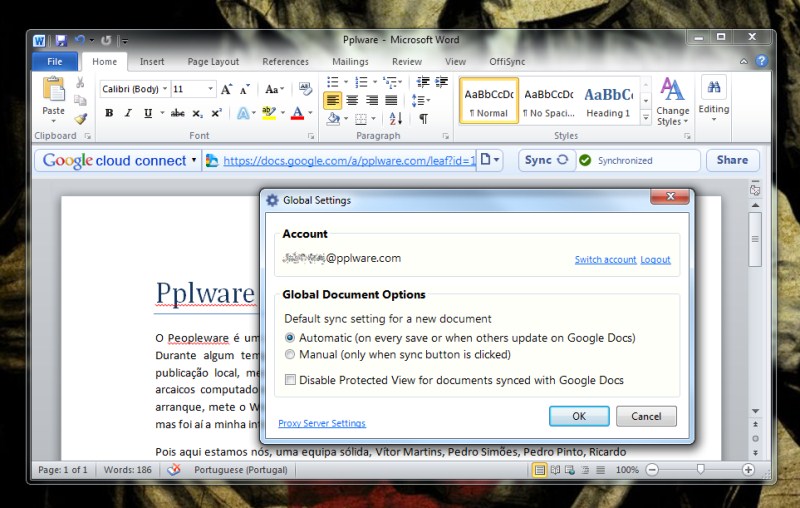Screen dimensions: 800x508
Task: Activate the Format Painter brush
Action: pyautogui.click(x=81, y=118)
